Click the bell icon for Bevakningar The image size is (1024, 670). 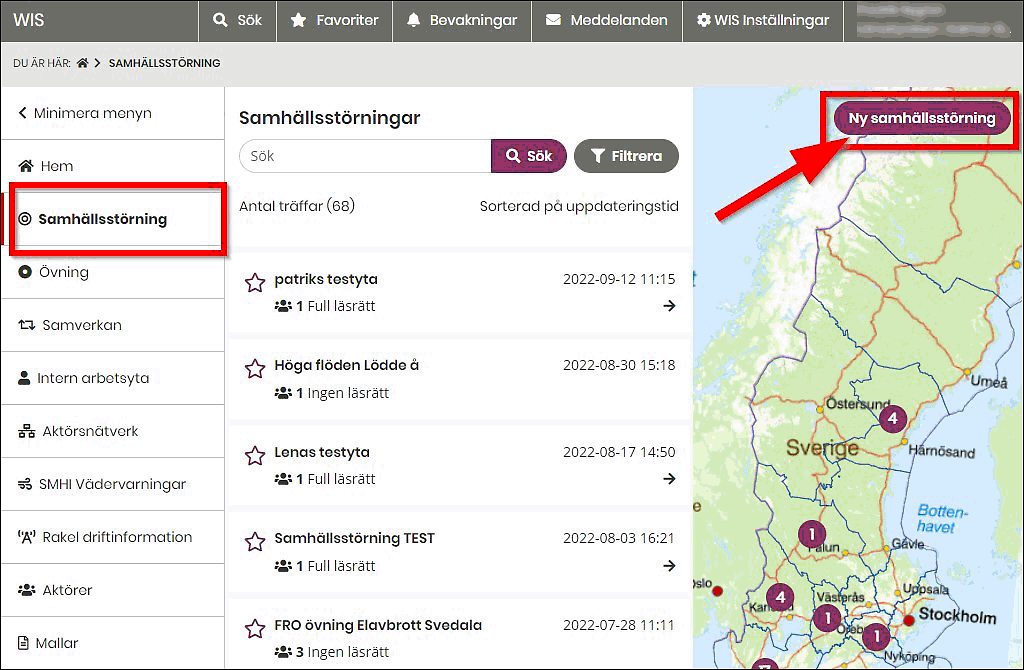[415, 20]
